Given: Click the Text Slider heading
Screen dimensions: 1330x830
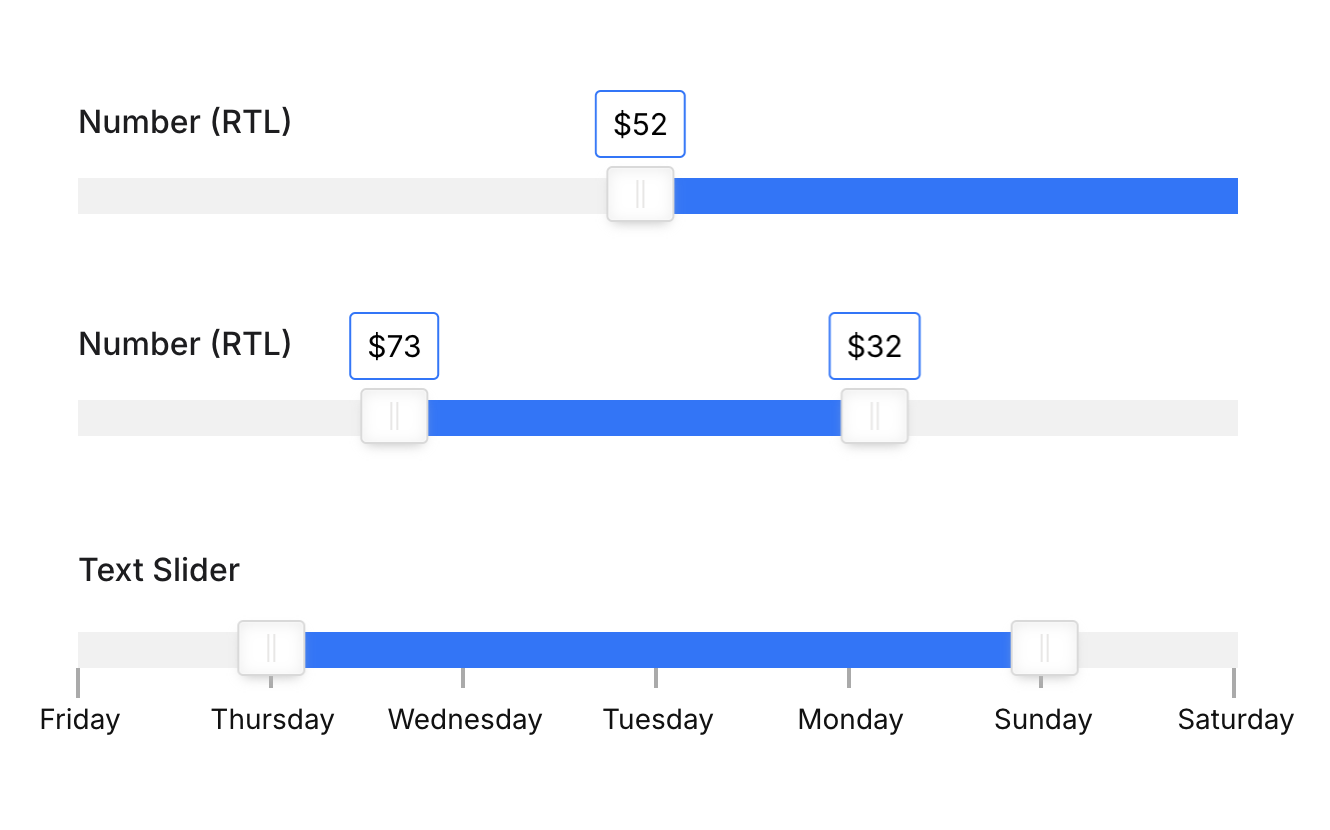Looking at the screenshot, I should (x=159, y=570).
